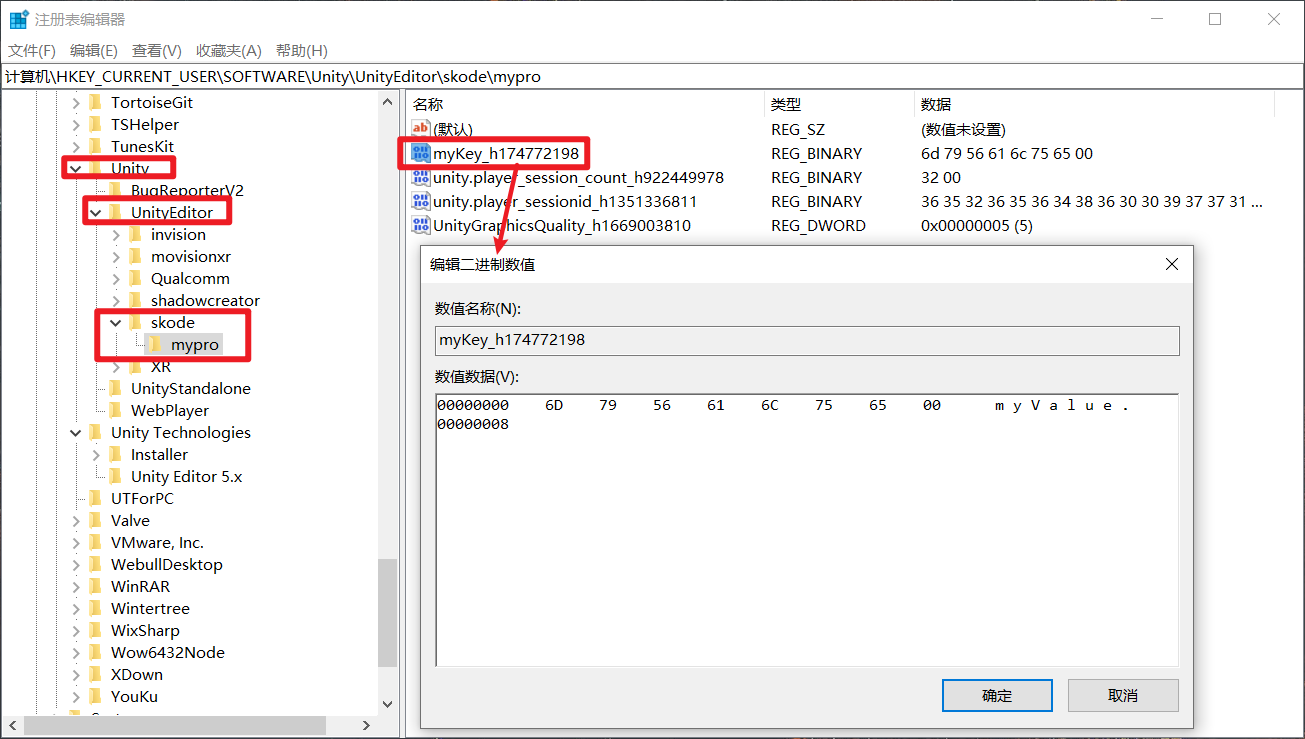Click the invision folder icon
This screenshot has height=739, width=1305.
(136, 234)
